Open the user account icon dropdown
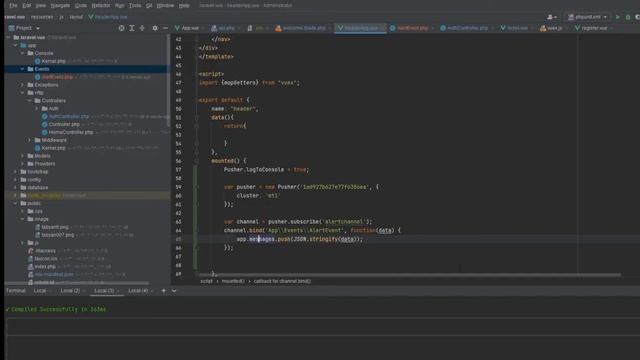 552,17
